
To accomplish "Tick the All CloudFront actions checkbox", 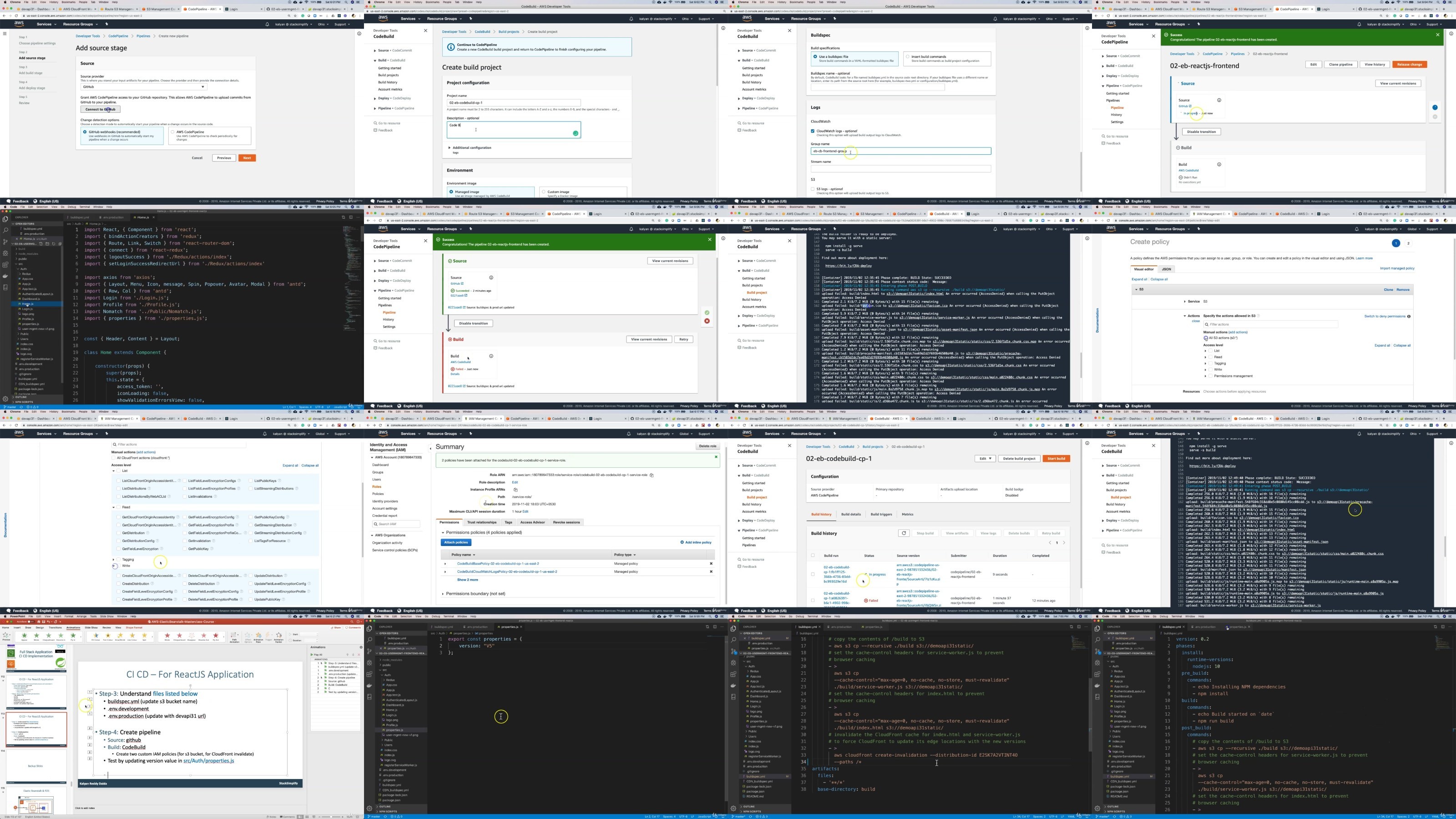I will 114,458.
